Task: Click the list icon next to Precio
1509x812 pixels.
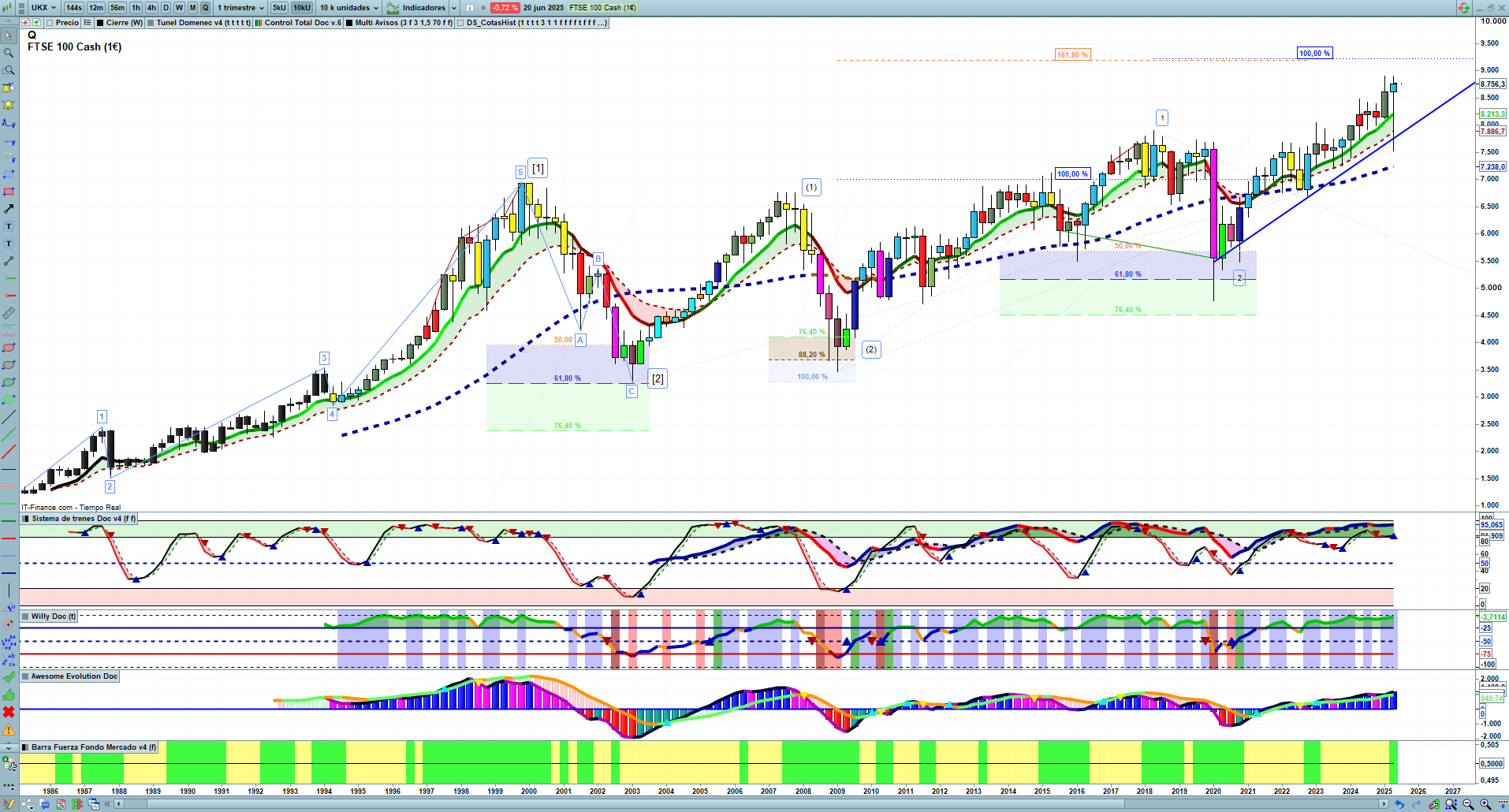Action: [88, 23]
